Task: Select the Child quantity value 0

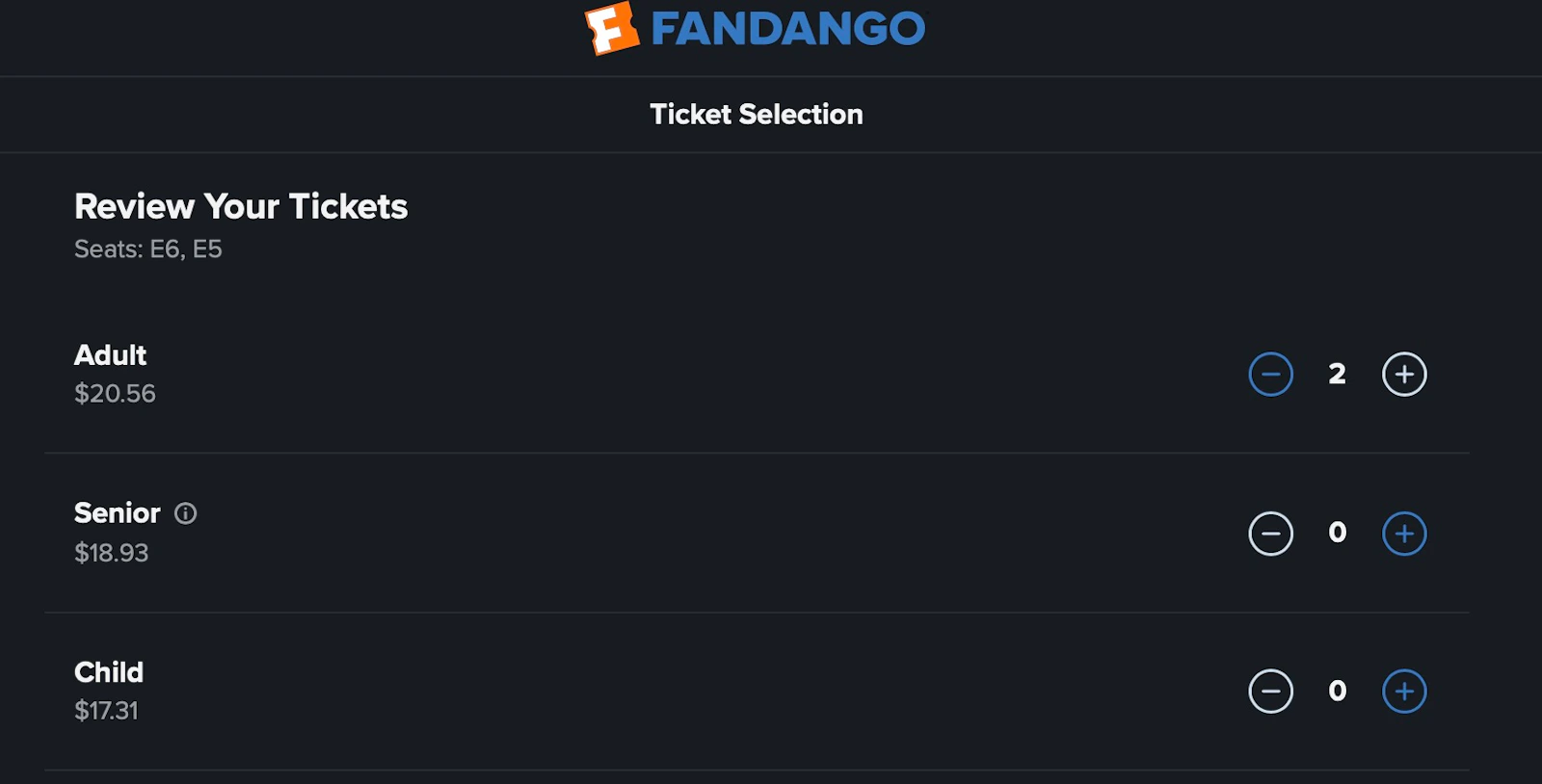Action: point(1337,691)
